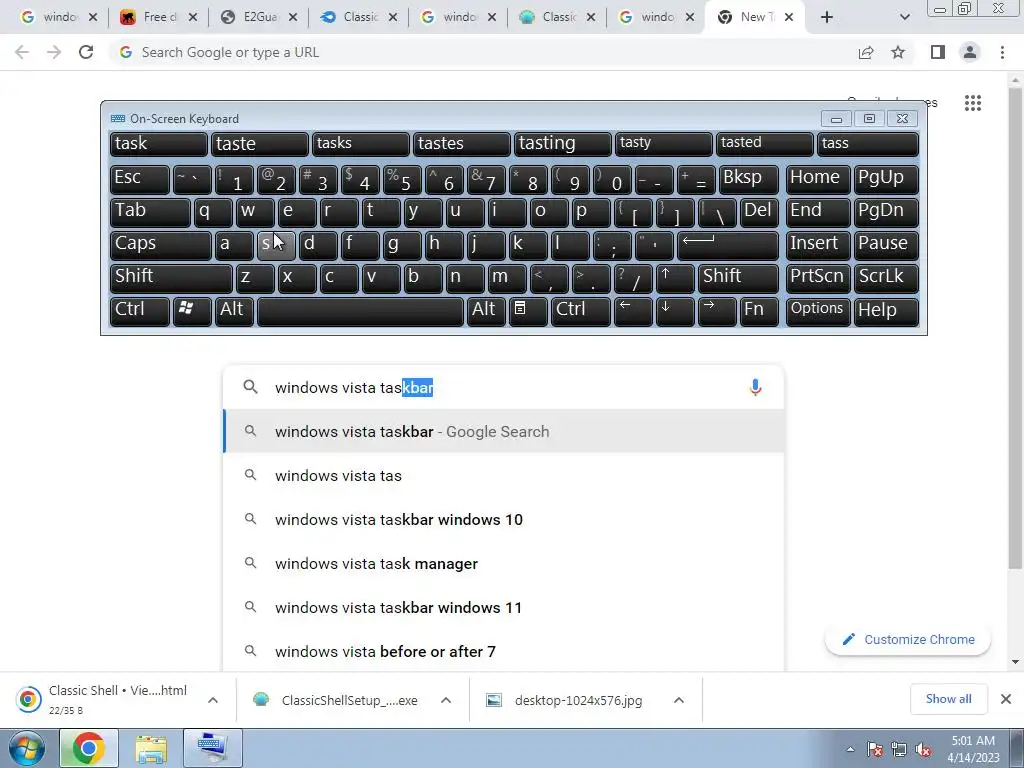Click the share this page icon
1024x768 pixels.
pyautogui.click(x=866, y=52)
